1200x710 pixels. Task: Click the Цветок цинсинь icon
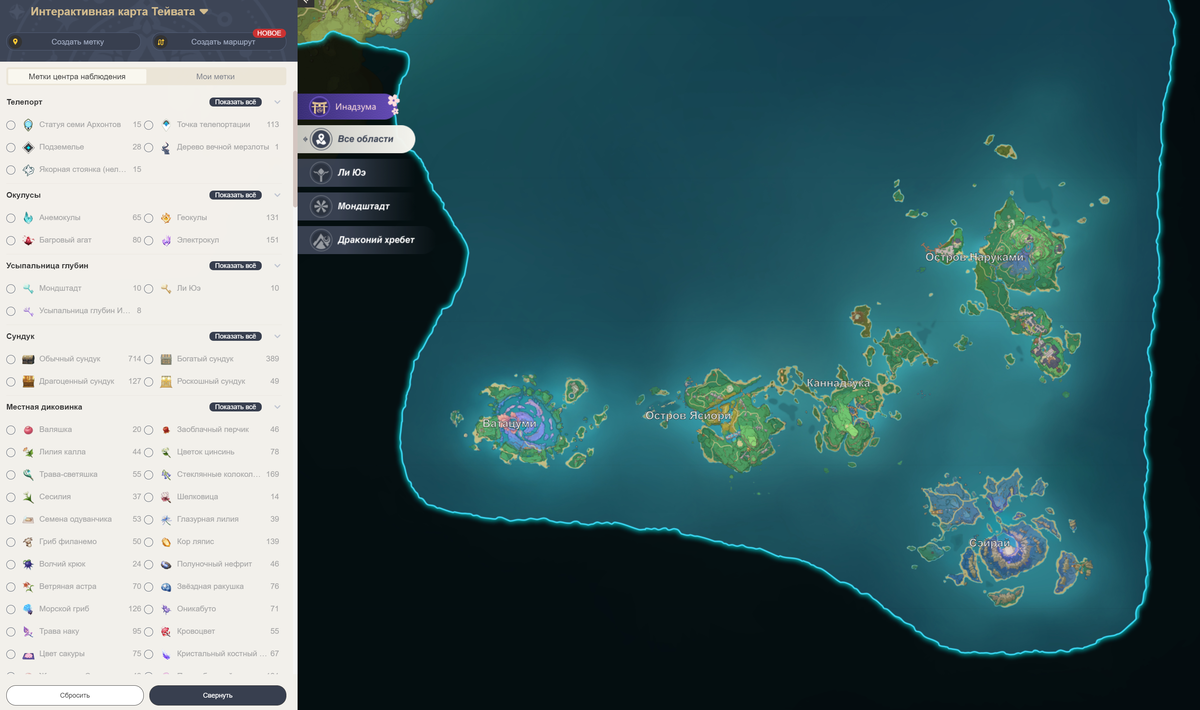click(166, 452)
